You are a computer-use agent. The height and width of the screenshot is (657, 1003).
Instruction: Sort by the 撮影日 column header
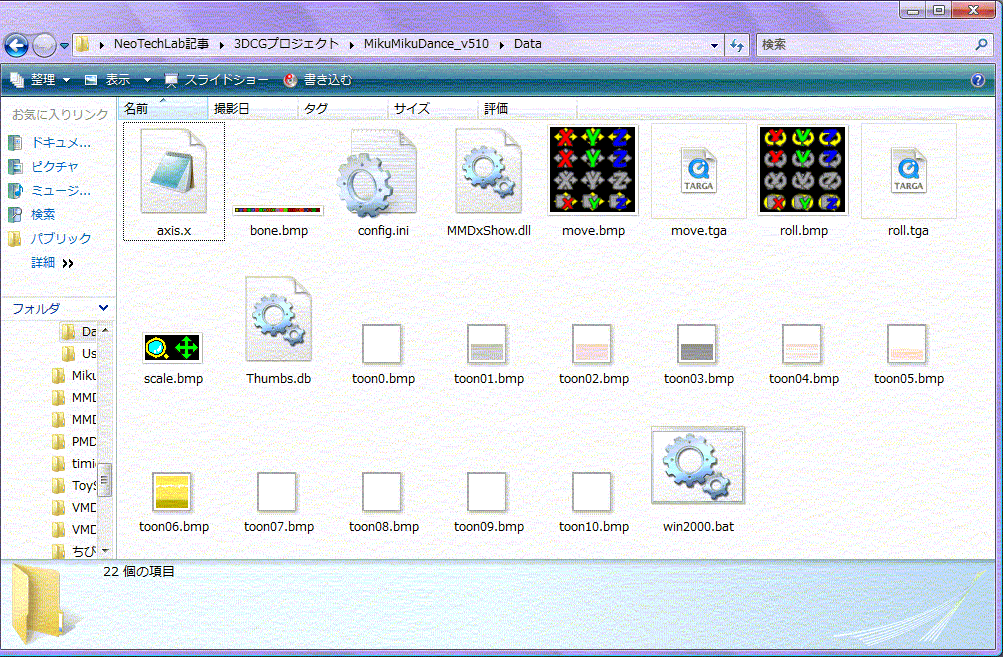(253, 109)
